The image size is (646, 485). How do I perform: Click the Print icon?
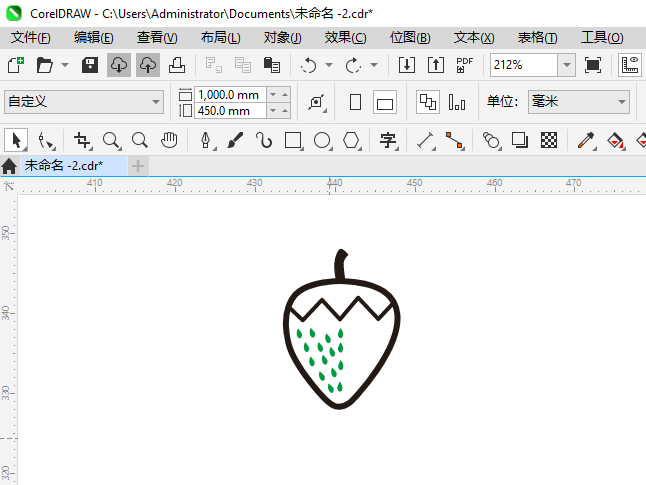pos(177,65)
